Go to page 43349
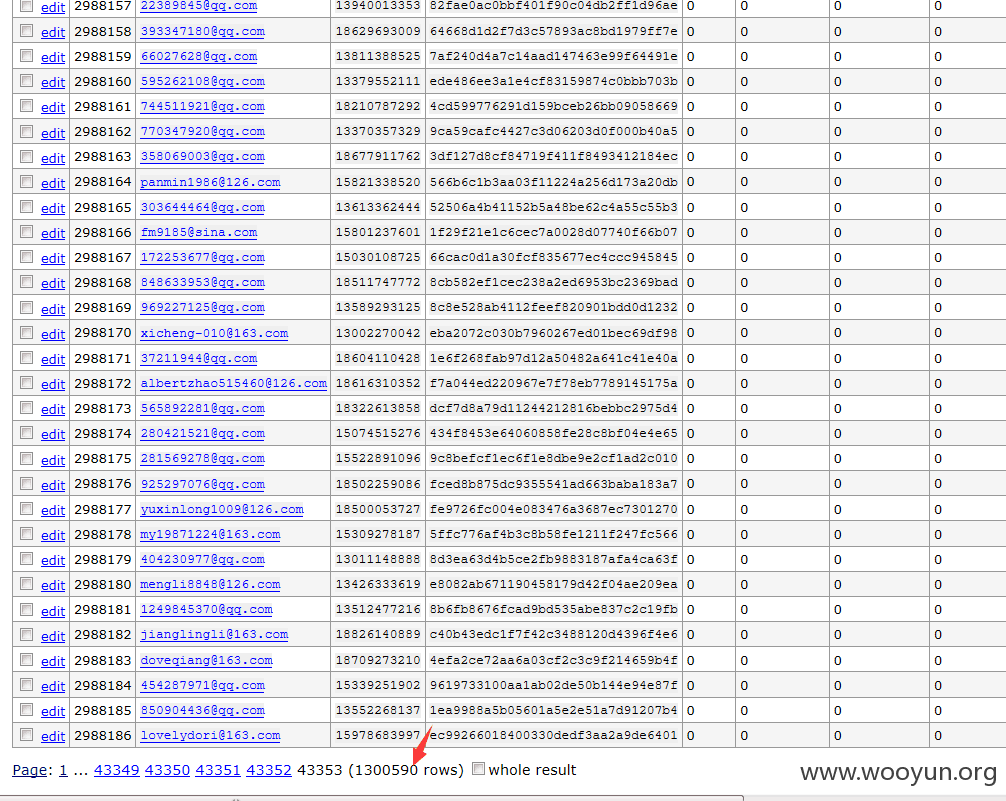The width and height of the screenshot is (1006, 801). click(117, 770)
